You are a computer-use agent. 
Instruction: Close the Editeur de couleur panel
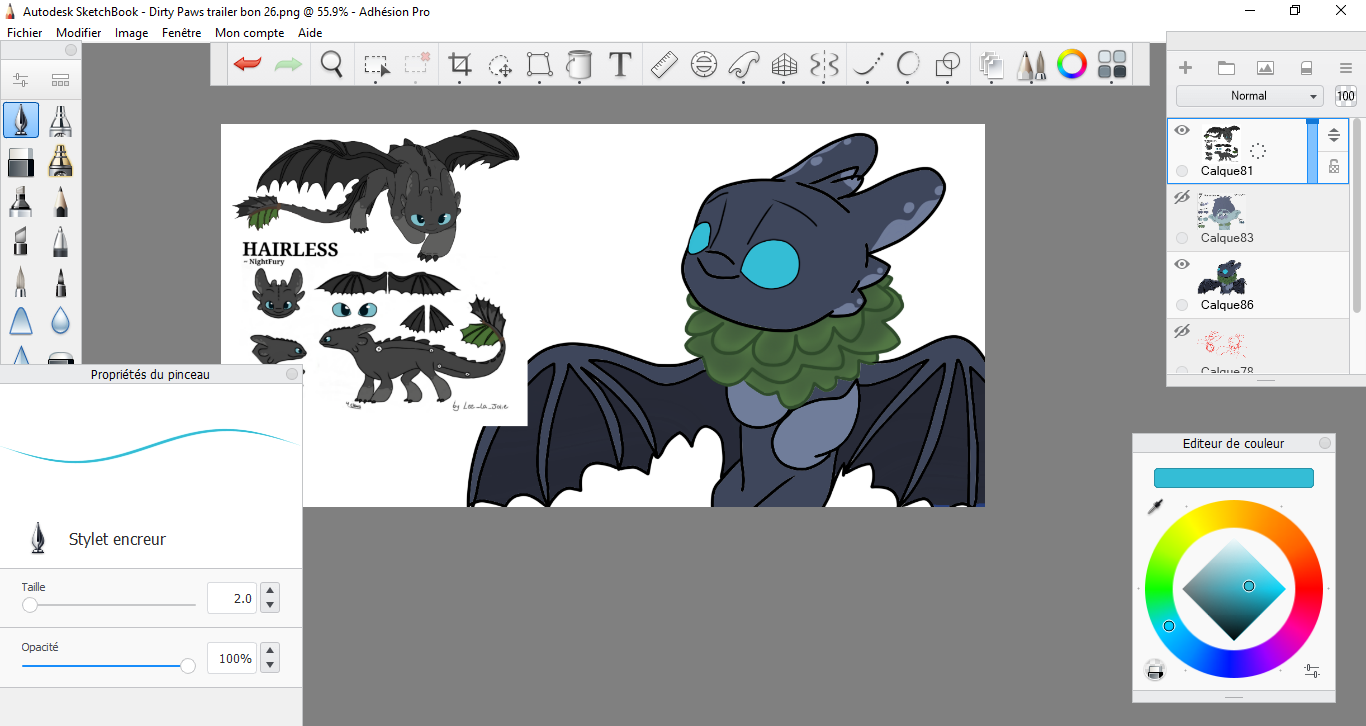coord(1325,443)
